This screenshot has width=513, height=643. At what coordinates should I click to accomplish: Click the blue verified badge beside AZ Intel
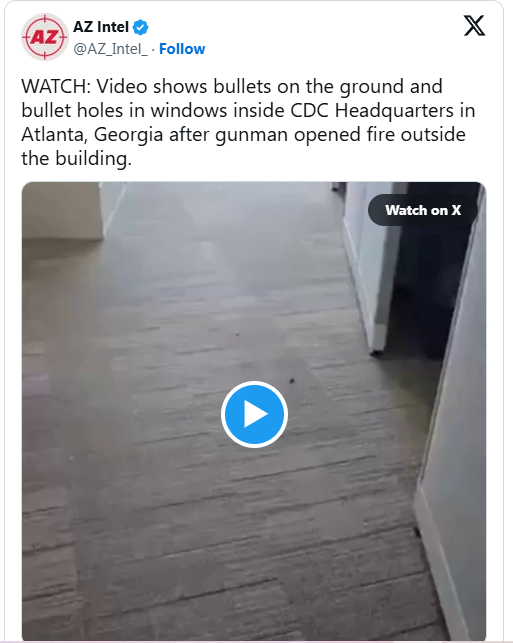tap(141, 27)
